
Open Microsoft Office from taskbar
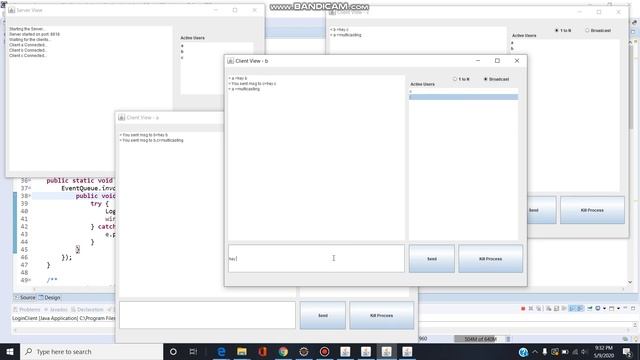(x=262, y=351)
